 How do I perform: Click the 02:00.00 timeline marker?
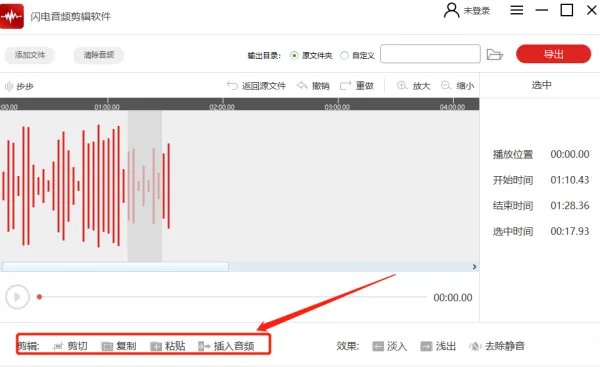pyautogui.click(x=222, y=107)
